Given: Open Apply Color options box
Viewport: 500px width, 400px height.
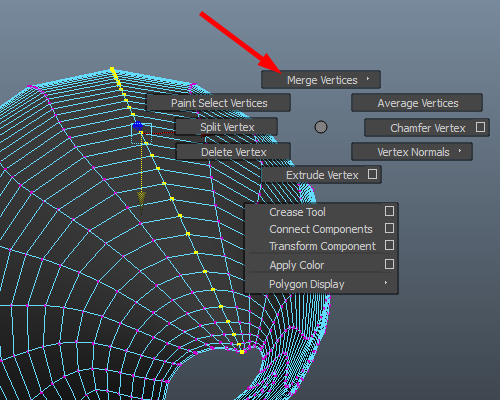Looking at the screenshot, I should (389, 264).
